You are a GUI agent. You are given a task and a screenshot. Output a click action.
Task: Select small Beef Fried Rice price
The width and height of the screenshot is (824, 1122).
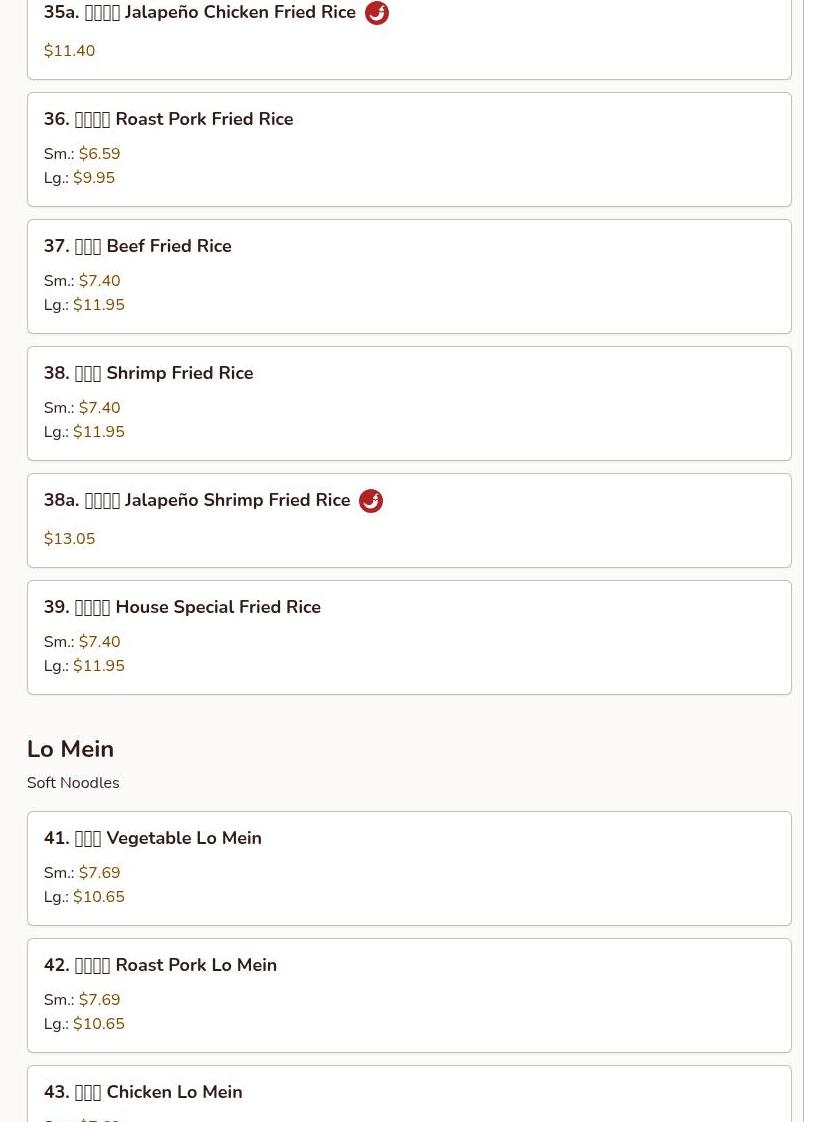point(99,281)
